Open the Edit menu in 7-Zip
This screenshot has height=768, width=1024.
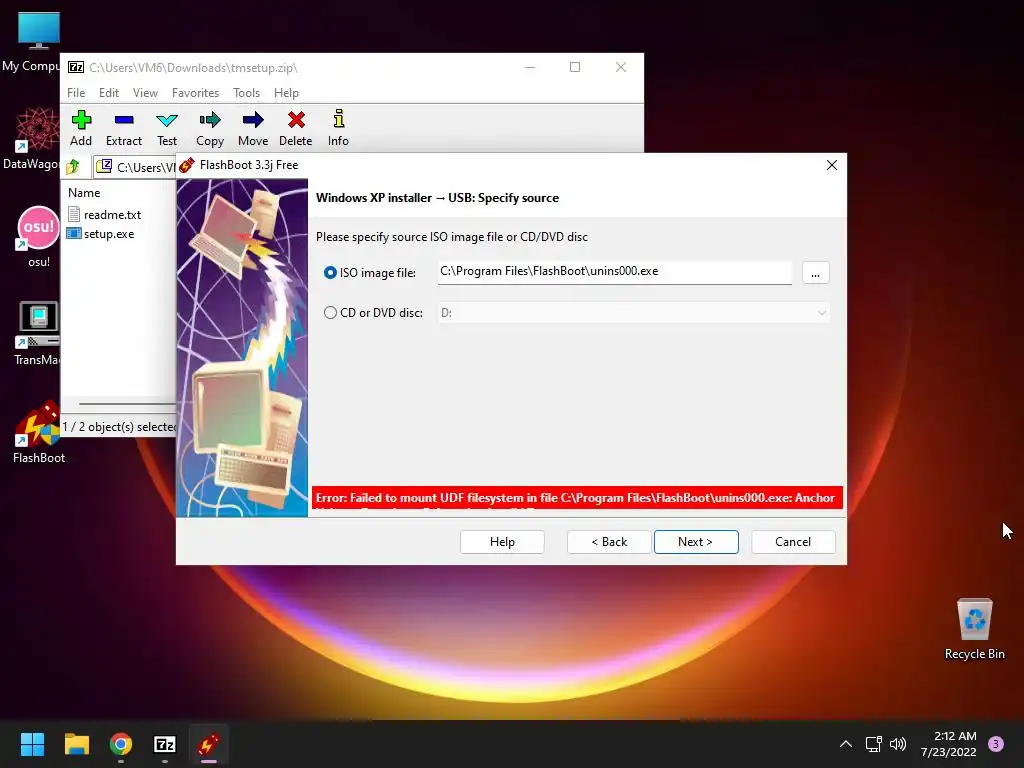[108, 93]
